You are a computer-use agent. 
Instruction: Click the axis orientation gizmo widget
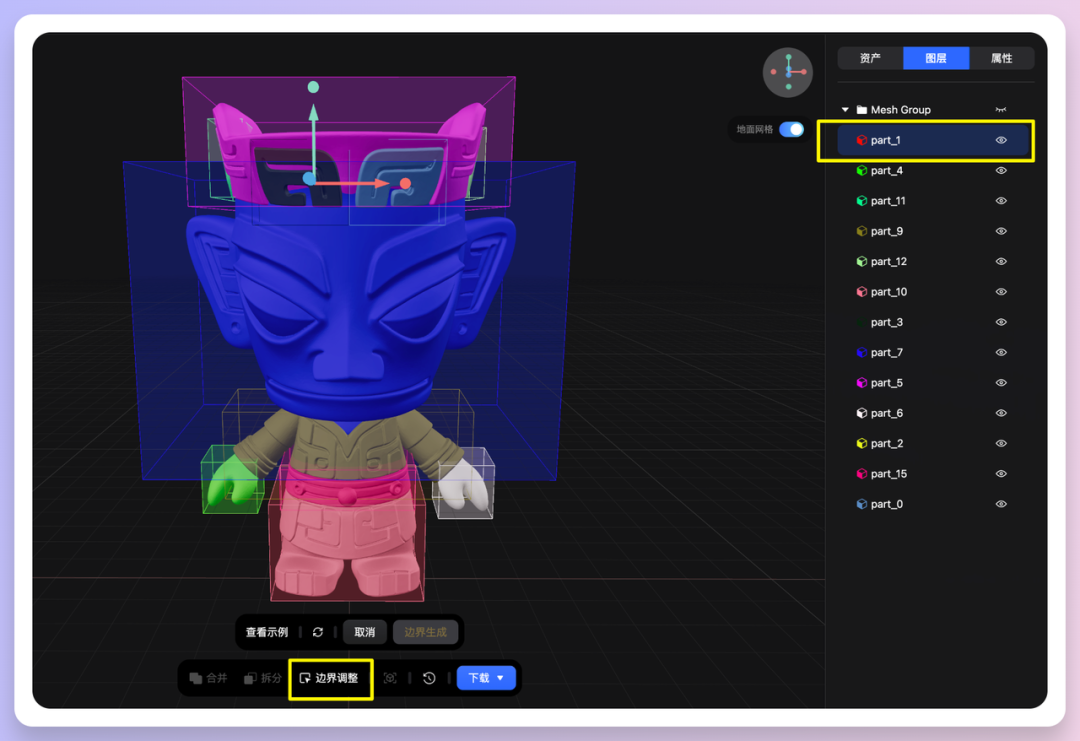pos(788,72)
